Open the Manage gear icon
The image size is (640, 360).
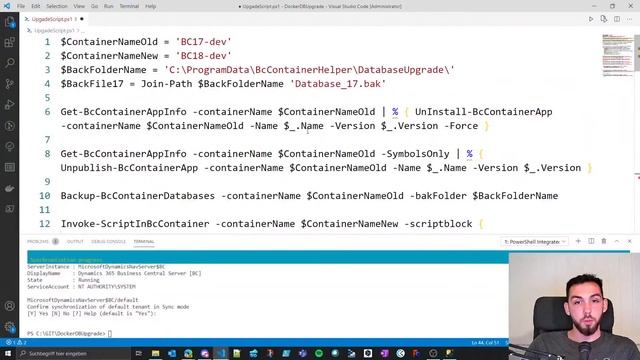[9, 327]
